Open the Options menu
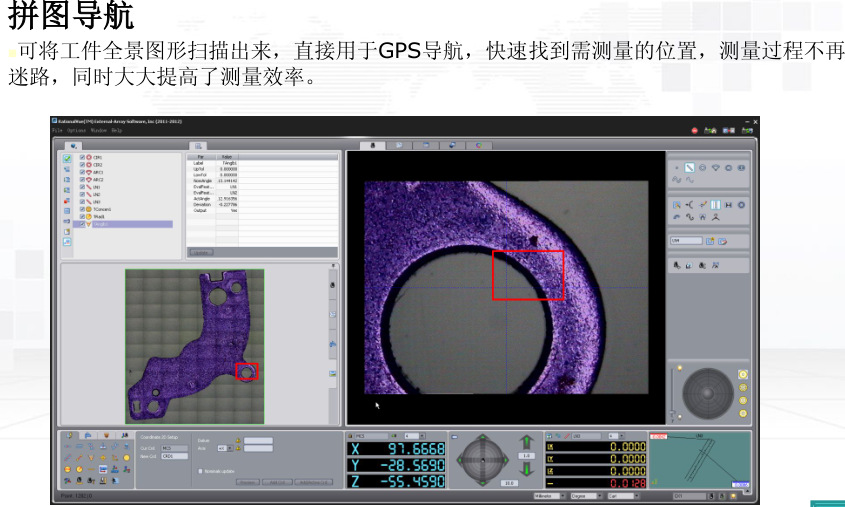This screenshot has height=507, width=845. 76,130
